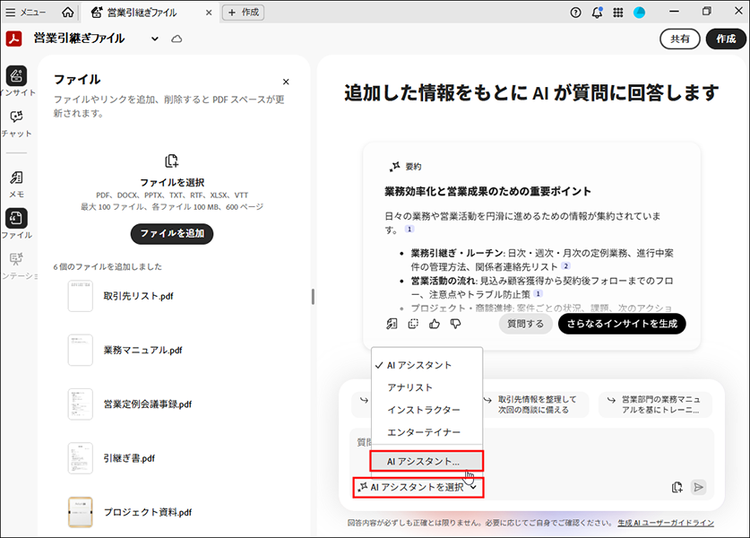750x538 pixels.
Task: Click the home icon in top bar
Action: 68,12
